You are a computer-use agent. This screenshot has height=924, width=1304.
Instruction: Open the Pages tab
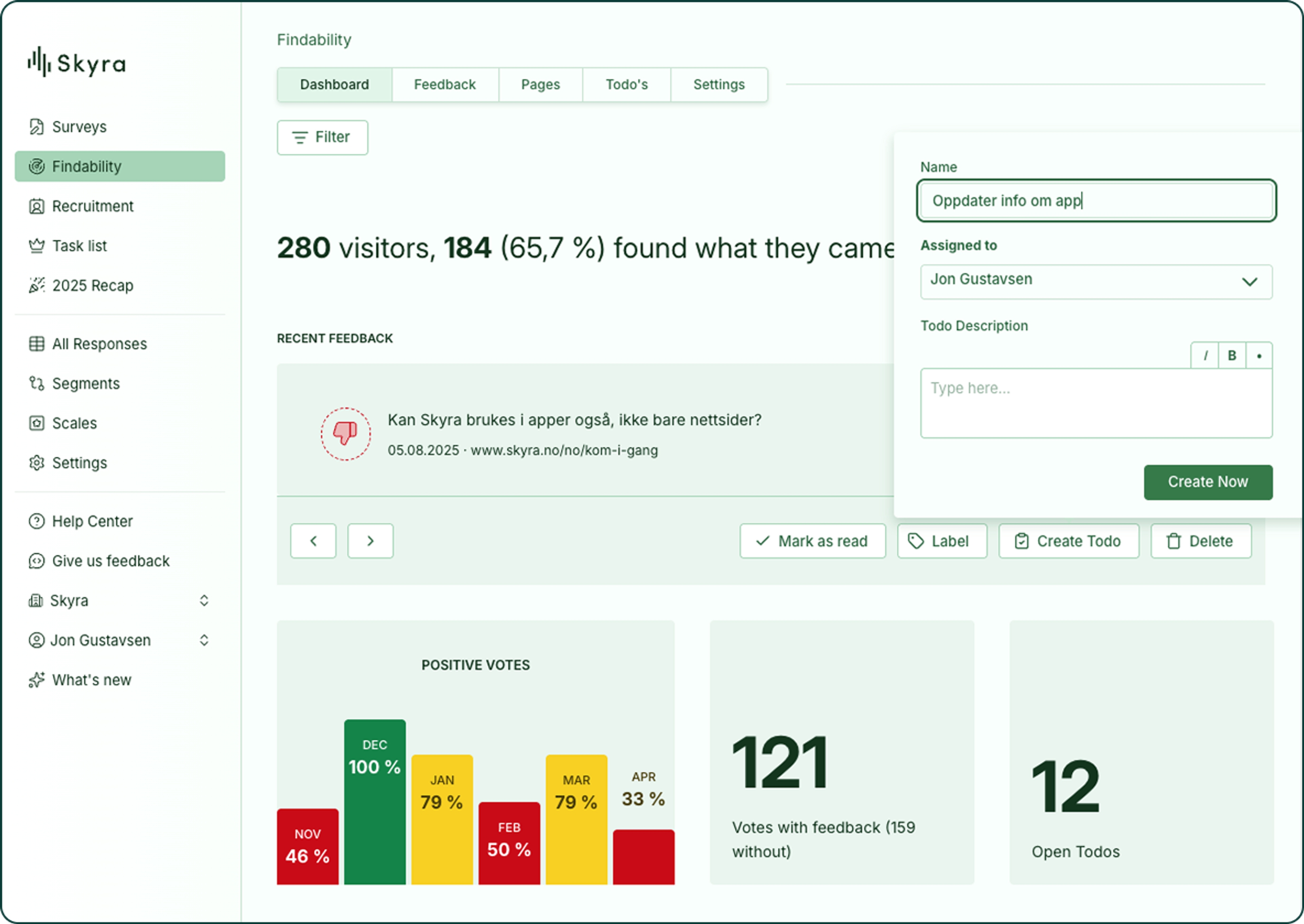click(541, 85)
